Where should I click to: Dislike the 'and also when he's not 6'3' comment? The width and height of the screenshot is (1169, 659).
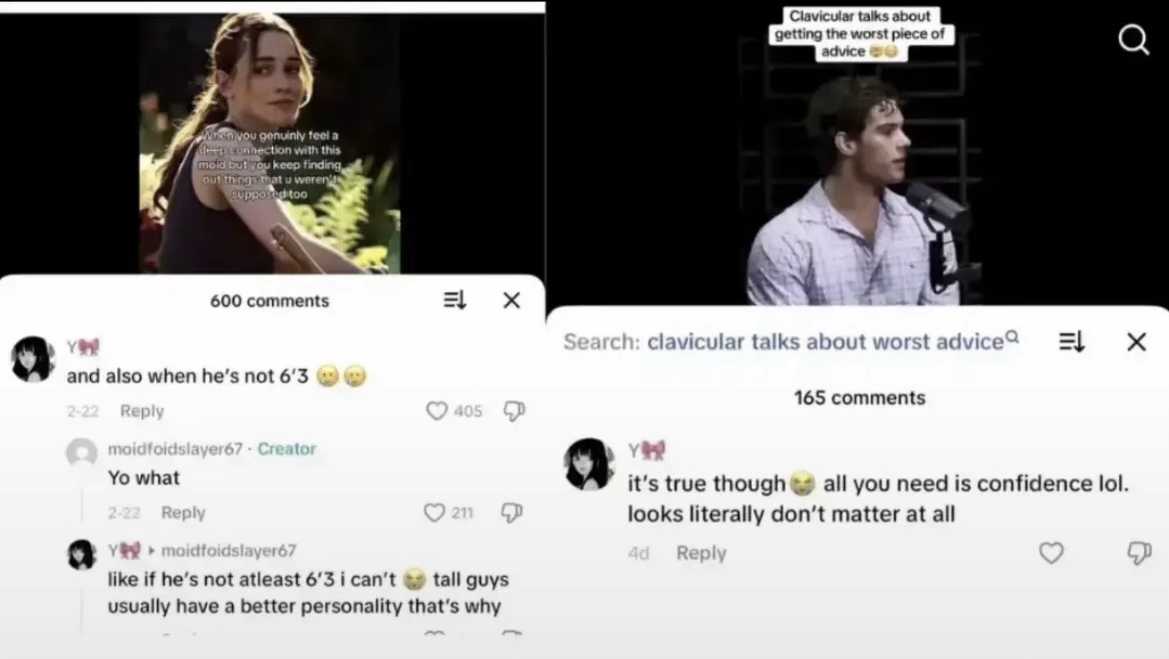click(x=514, y=411)
